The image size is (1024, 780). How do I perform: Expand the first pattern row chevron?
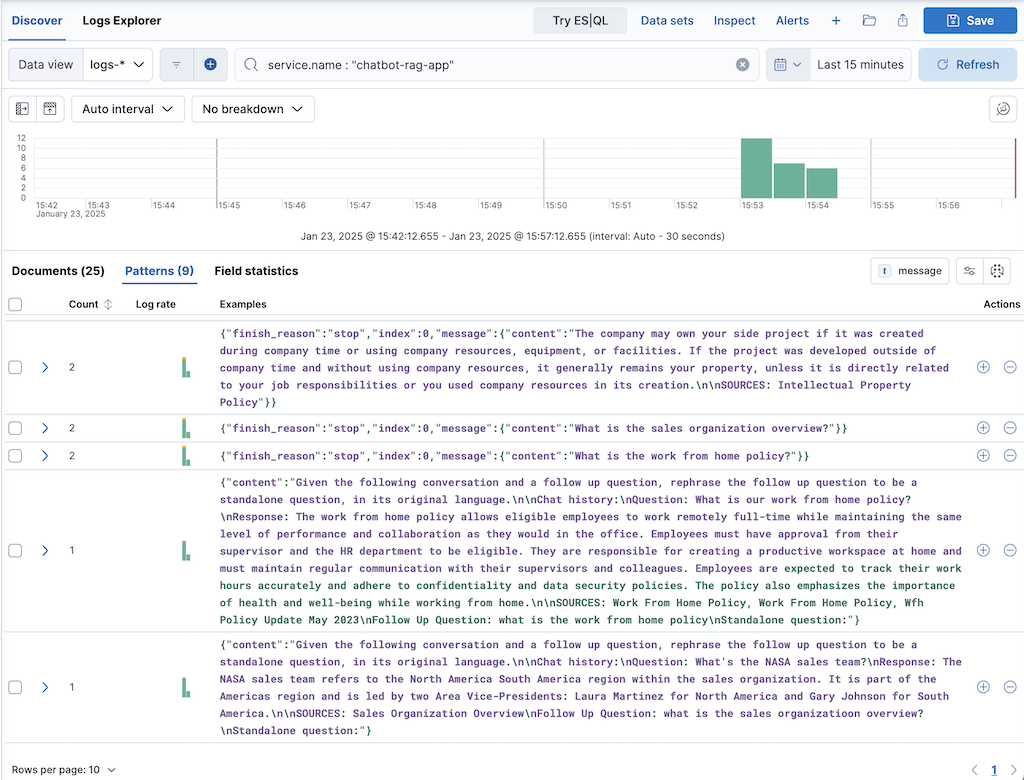45,368
